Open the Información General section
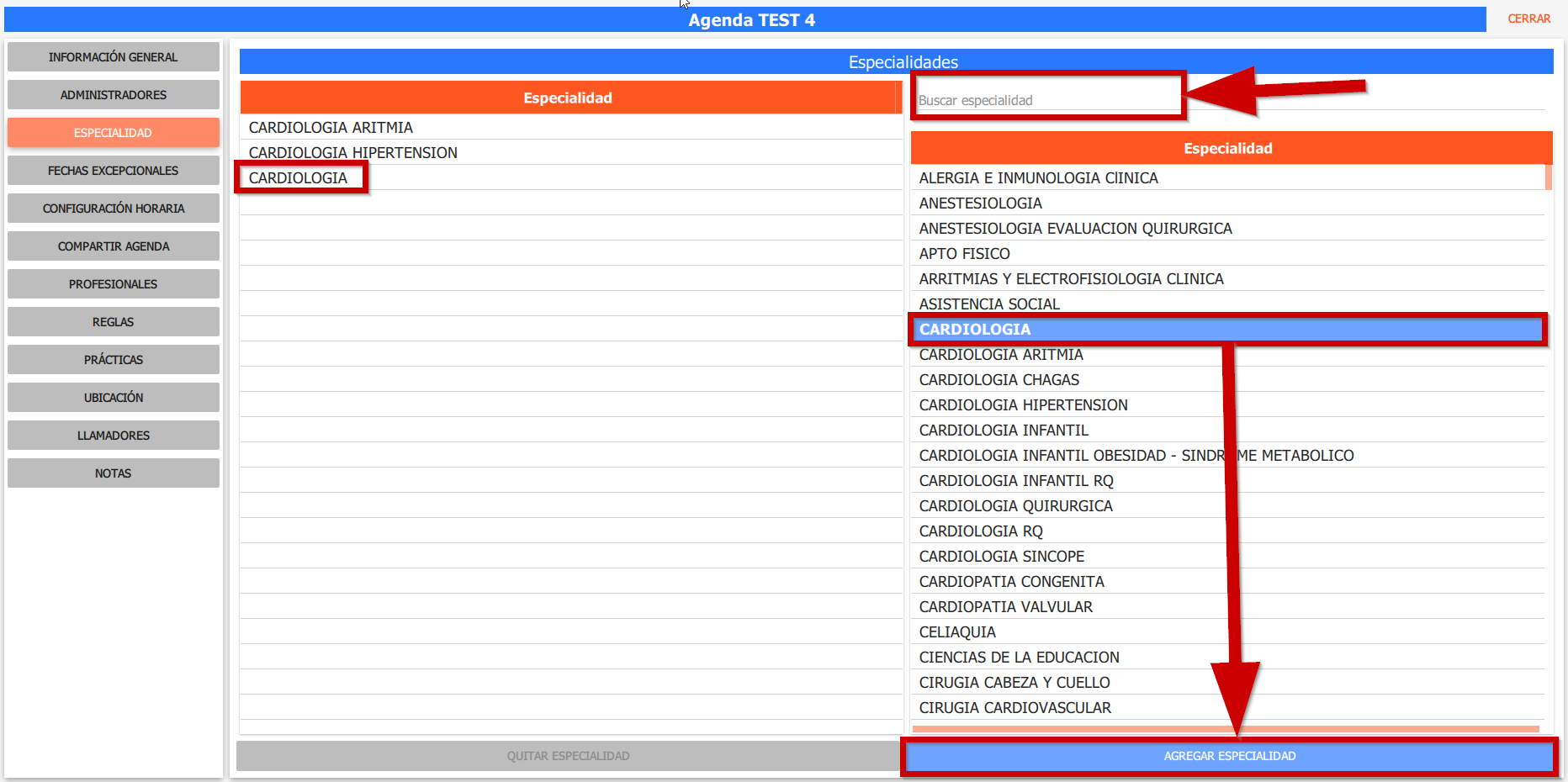1568x782 pixels. tap(113, 57)
